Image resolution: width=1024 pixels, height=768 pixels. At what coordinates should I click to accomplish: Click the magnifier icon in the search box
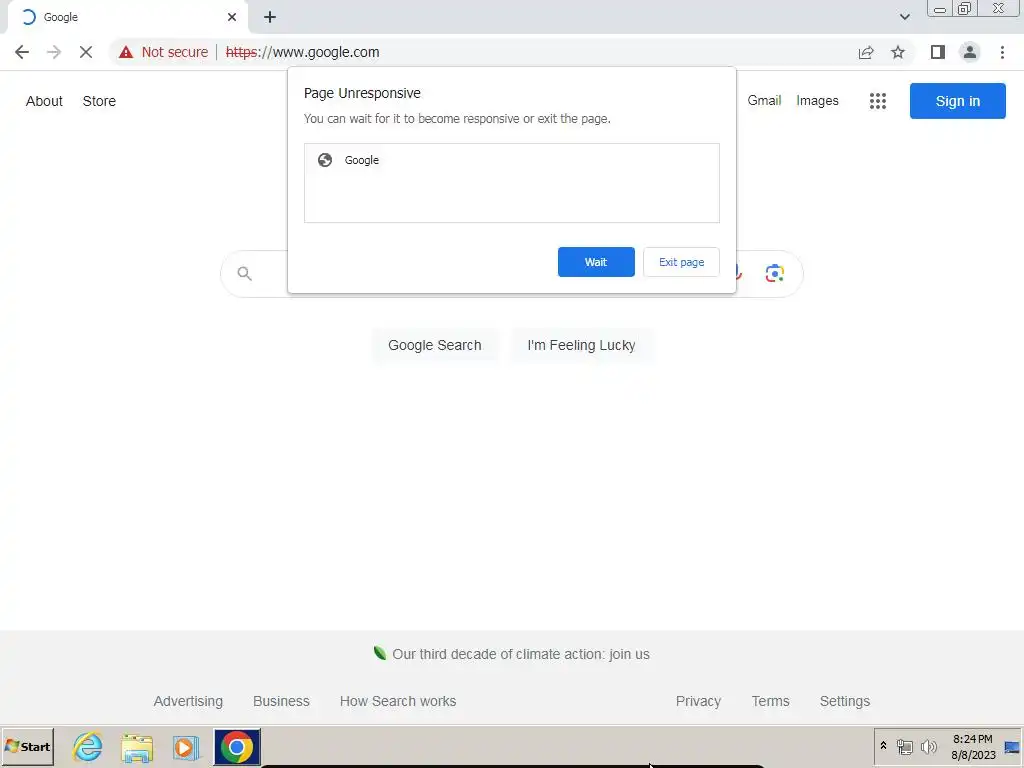tap(244, 273)
